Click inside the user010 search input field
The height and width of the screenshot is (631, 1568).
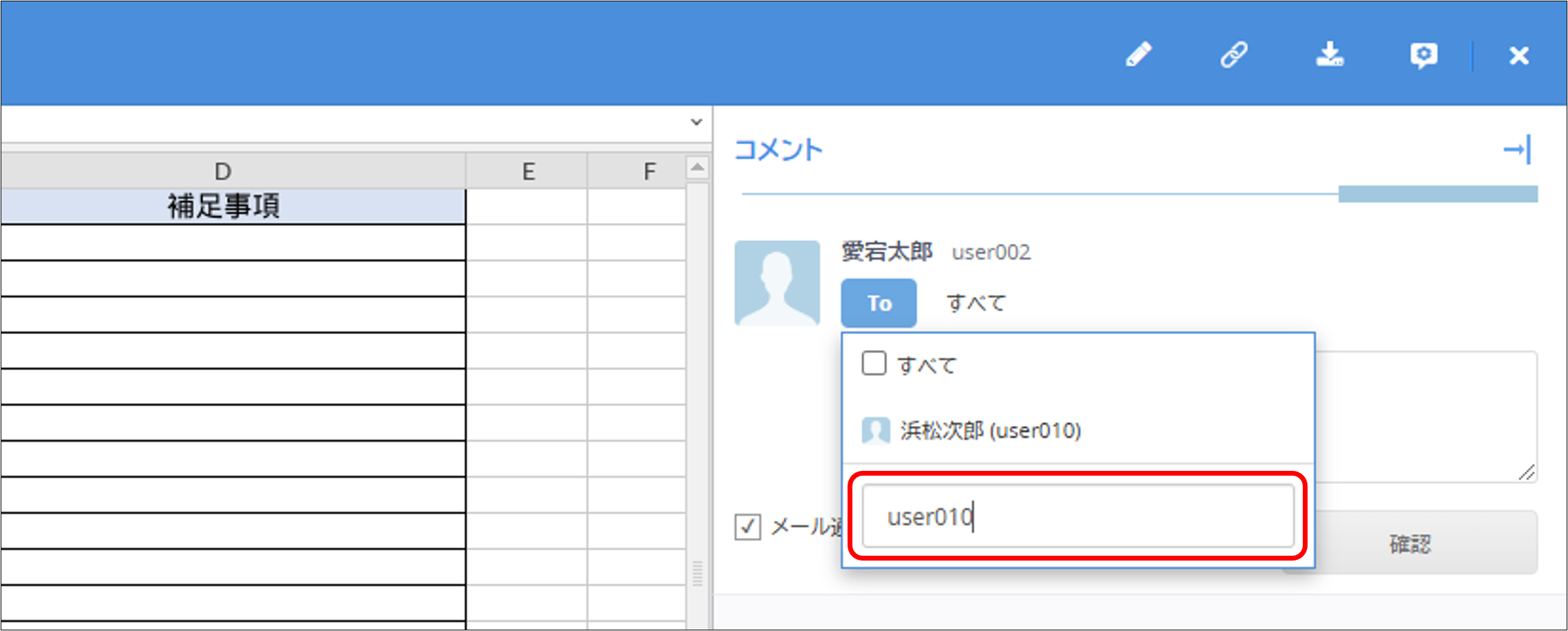tap(1078, 516)
